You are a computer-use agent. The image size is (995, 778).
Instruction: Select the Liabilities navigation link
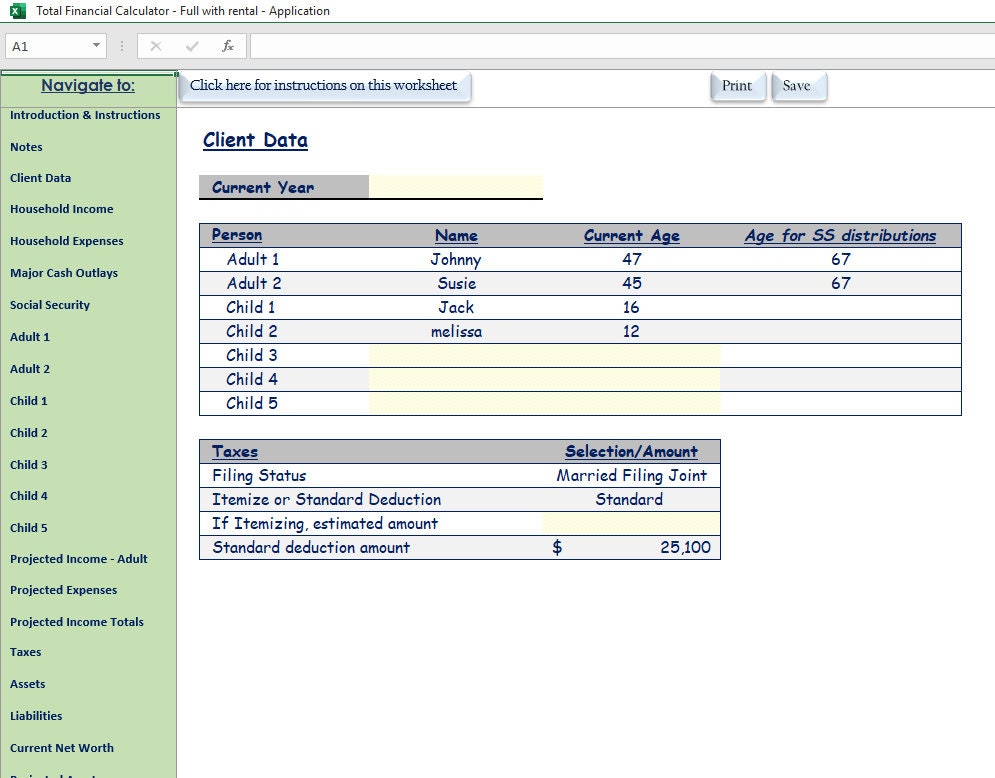coord(34,716)
